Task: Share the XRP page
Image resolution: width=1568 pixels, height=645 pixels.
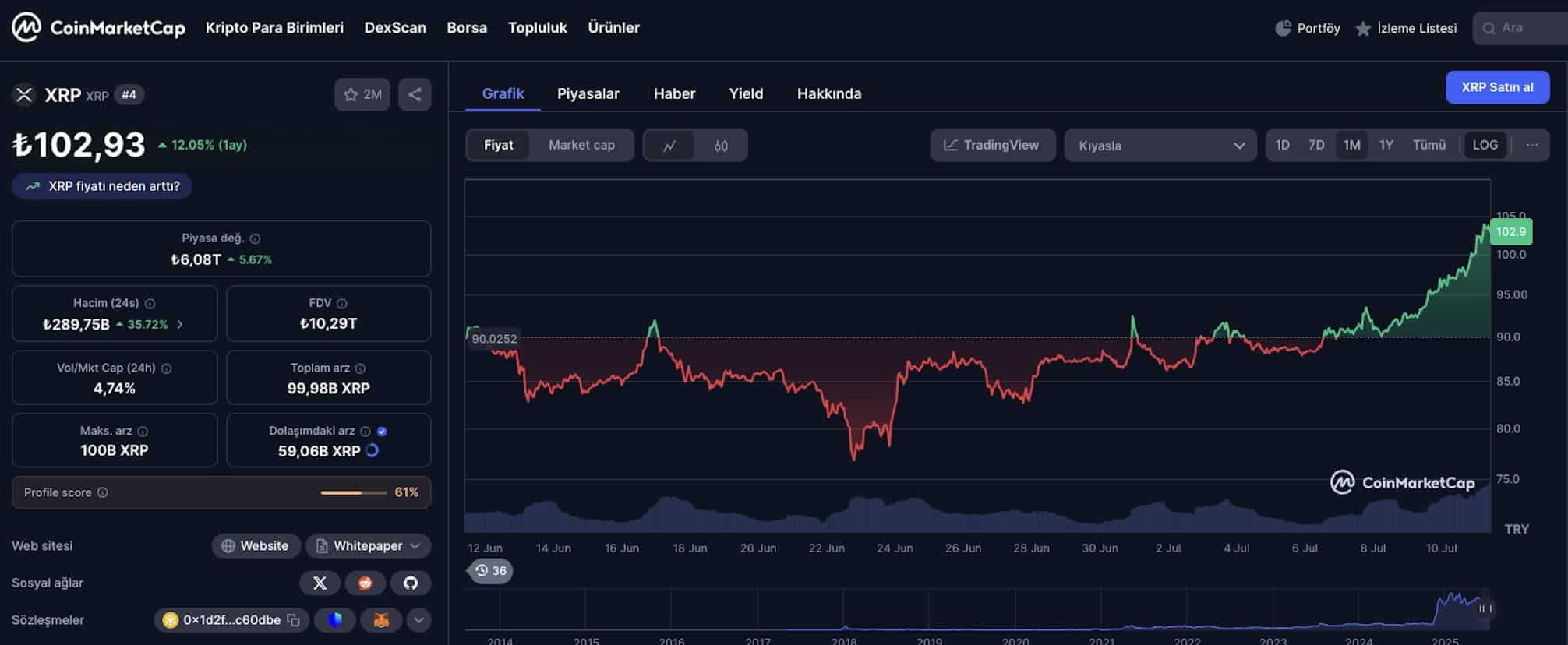Action: click(415, 94)
